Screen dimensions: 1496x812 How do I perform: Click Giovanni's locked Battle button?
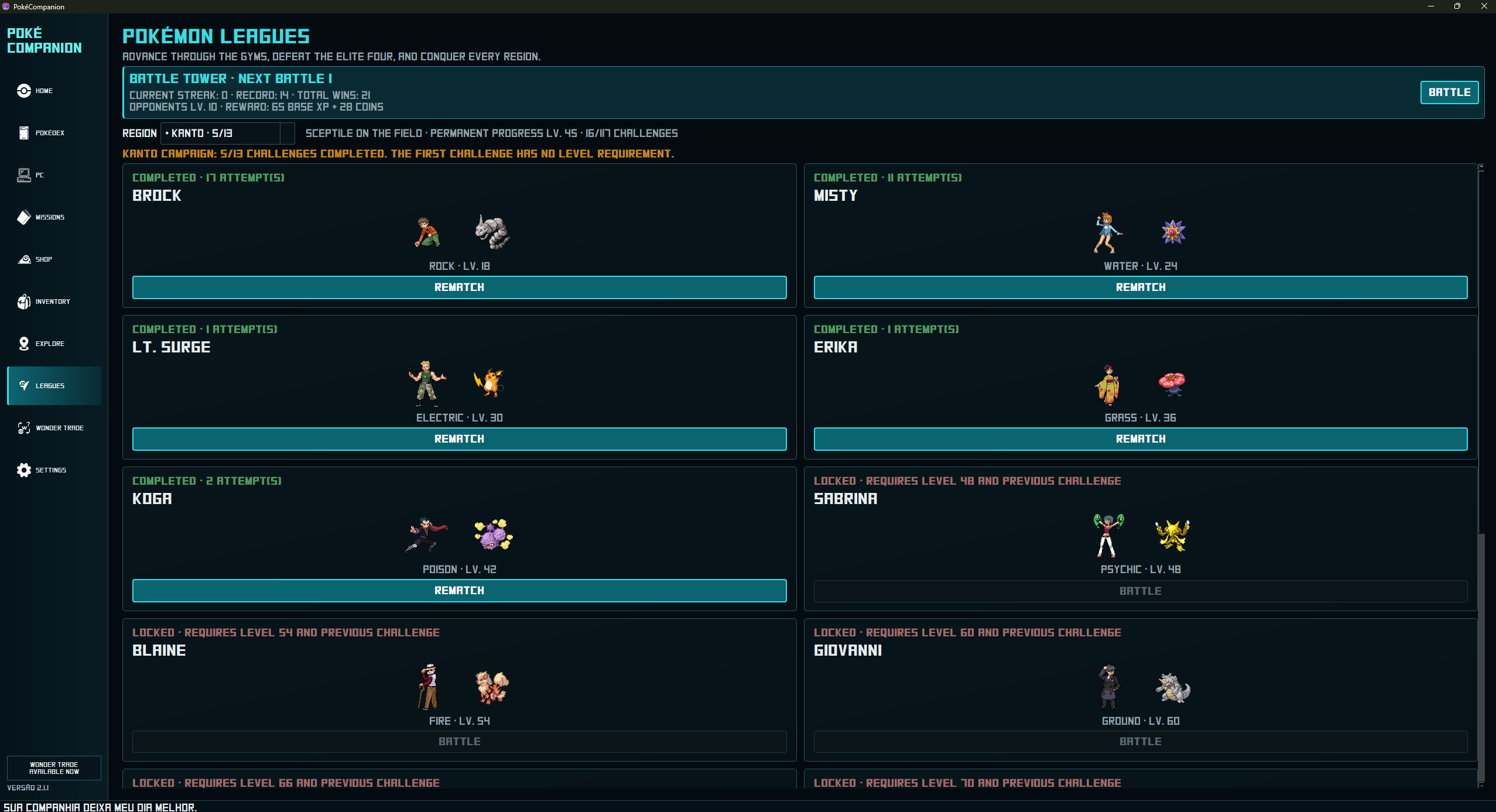pyautogui.click(x=1141, y=742)
